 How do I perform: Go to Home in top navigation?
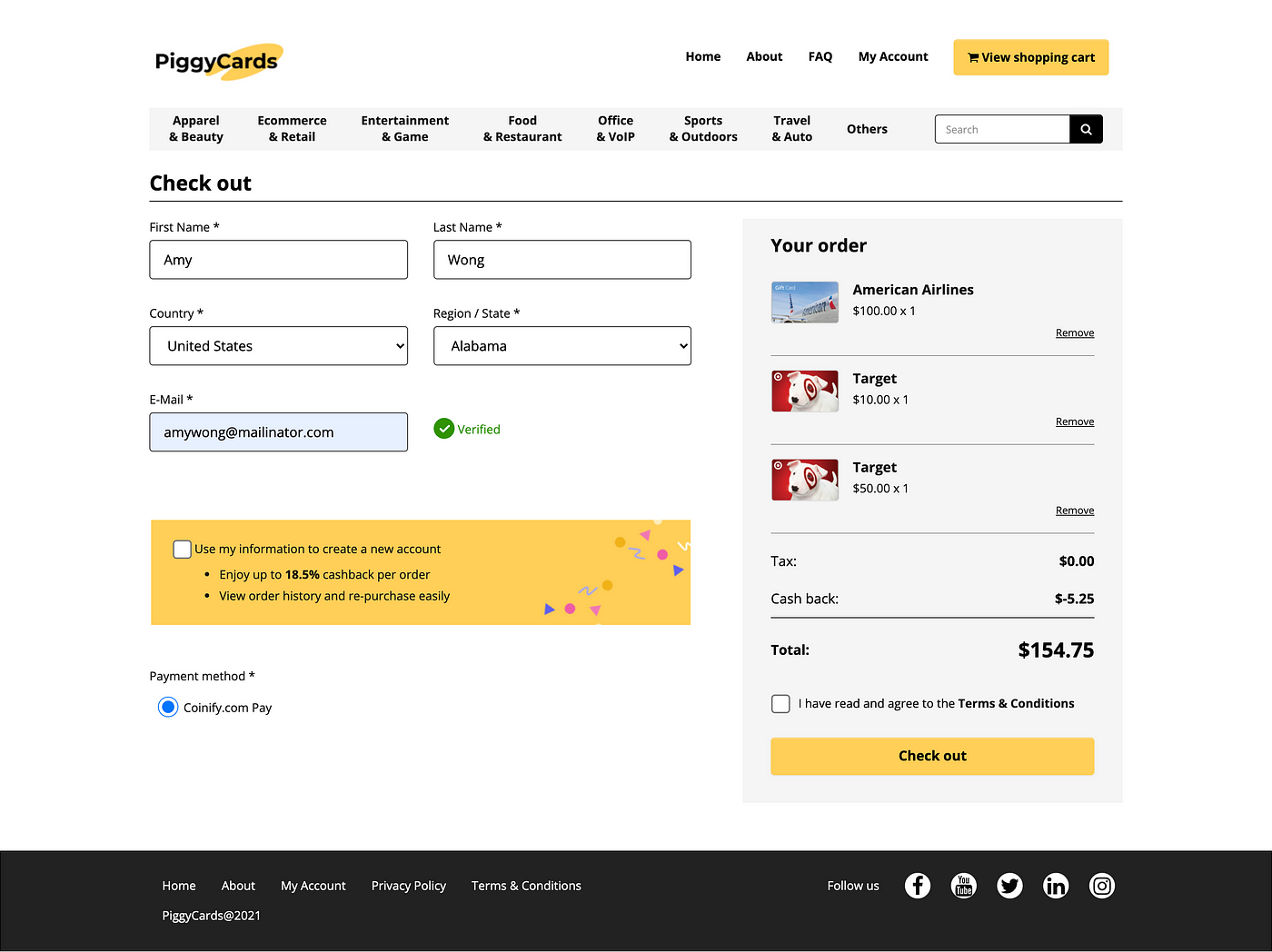point(703,56)
